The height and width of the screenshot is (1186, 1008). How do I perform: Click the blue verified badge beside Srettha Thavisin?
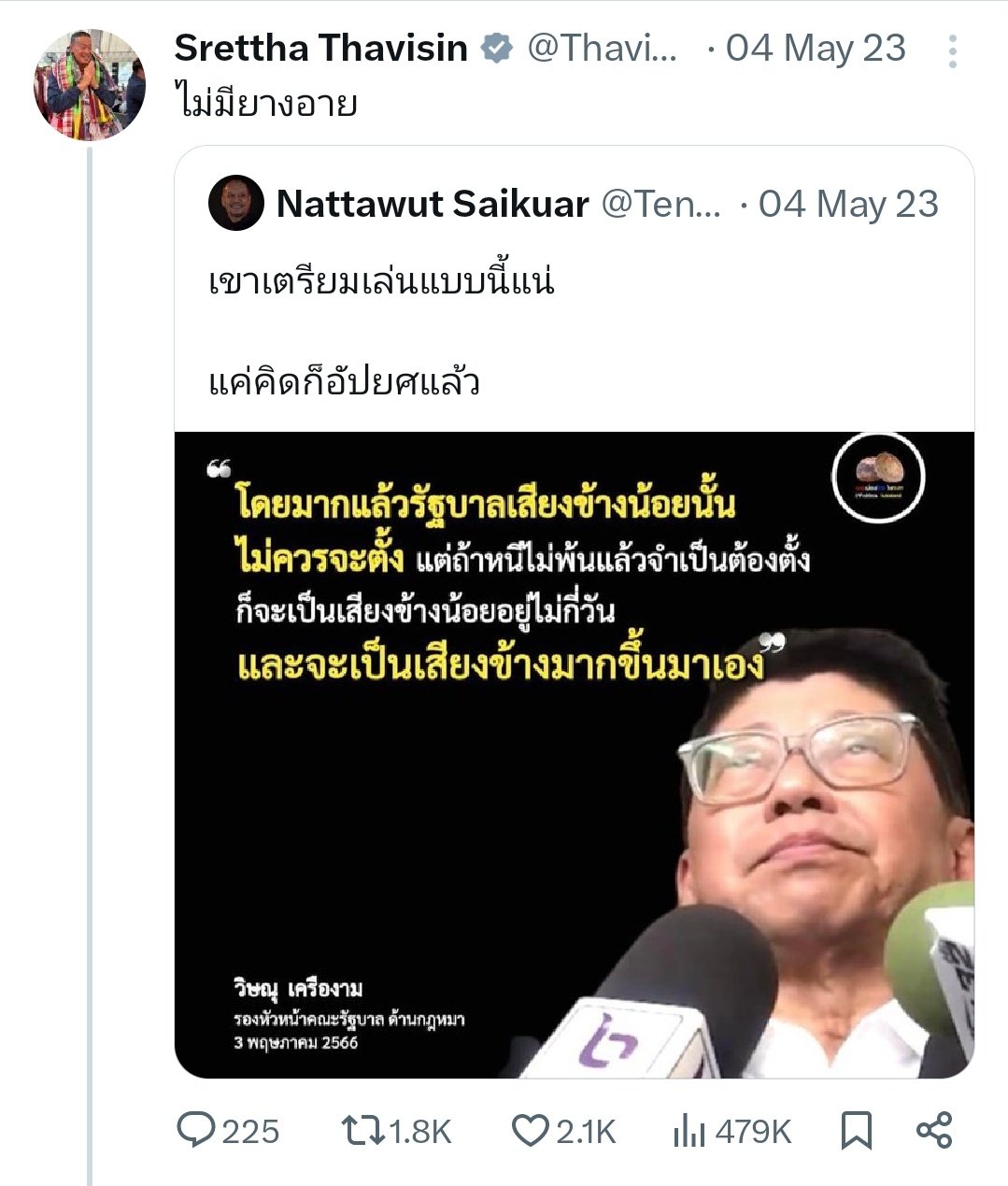pyautogui.click(x=496, y=49)
